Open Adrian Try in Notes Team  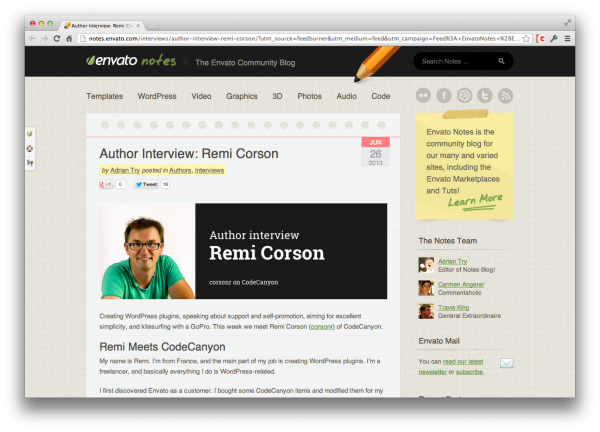tap(452, 261)
